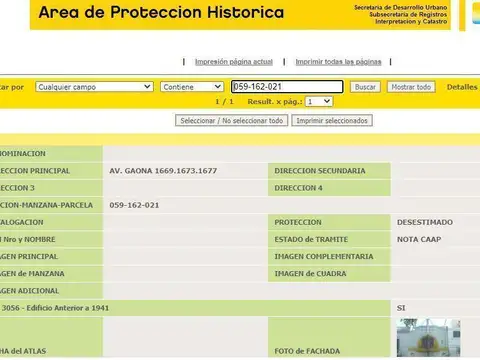Viewport: 480px width, 360px height.
Task: Select the address 'AV. GAONA 1669.1673.1677'
Action: 163,171
